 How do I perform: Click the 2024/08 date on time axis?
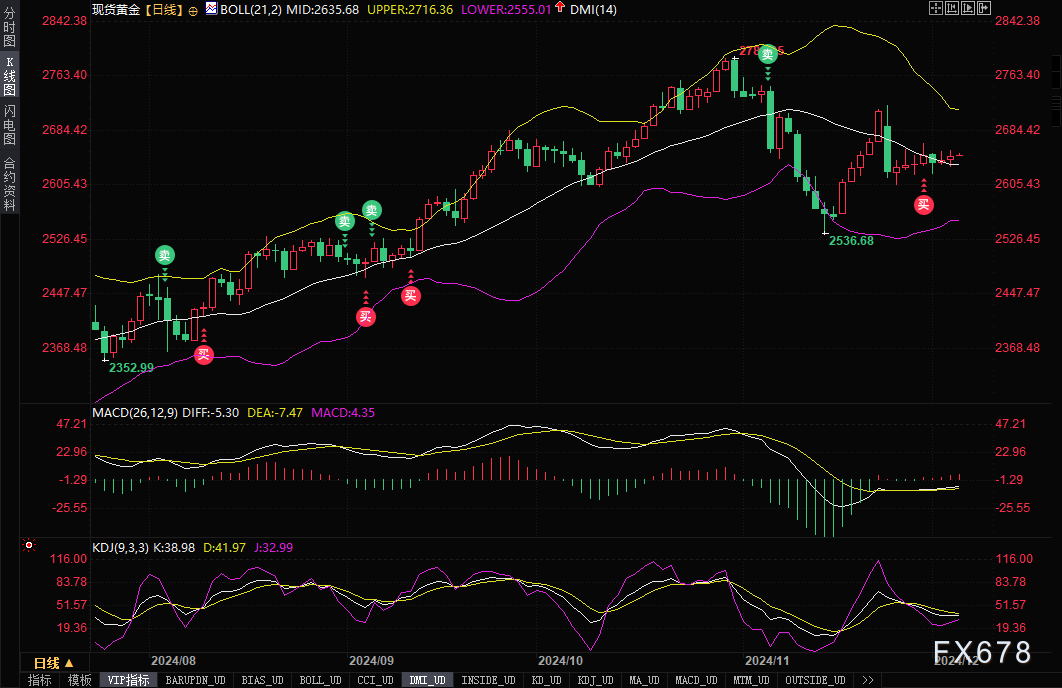point(173,660)
